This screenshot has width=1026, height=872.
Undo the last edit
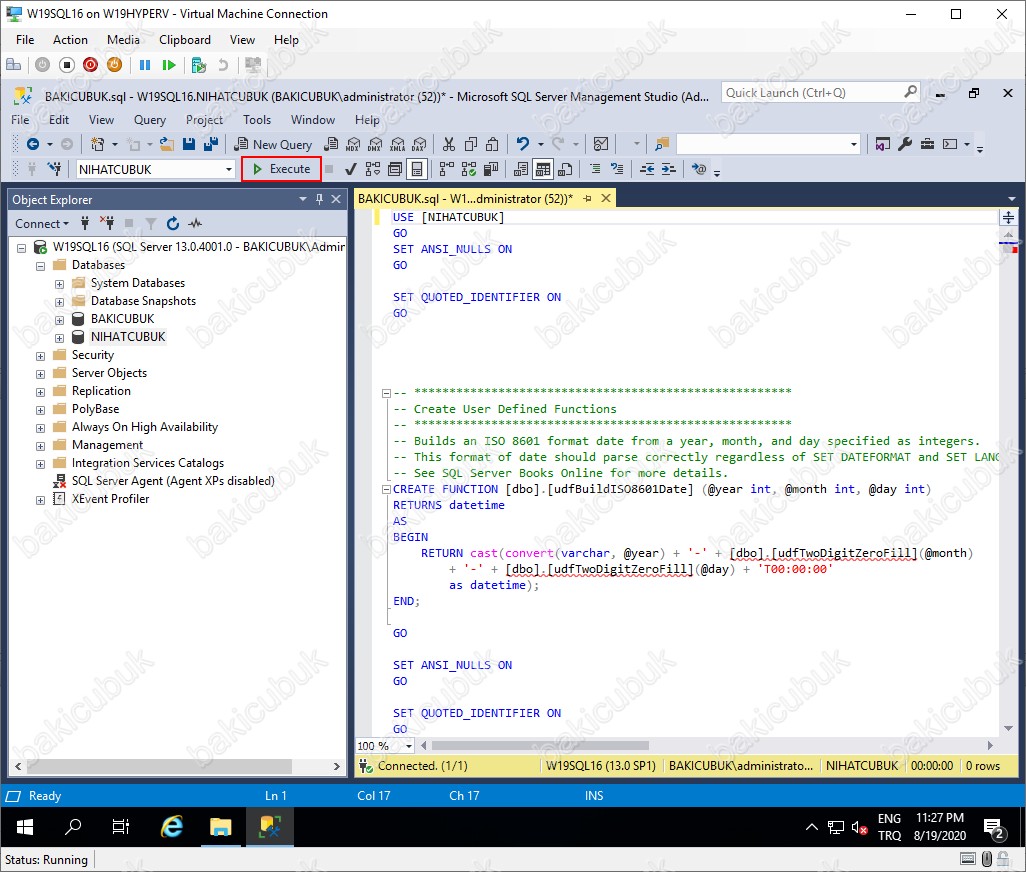coord(522,144)
